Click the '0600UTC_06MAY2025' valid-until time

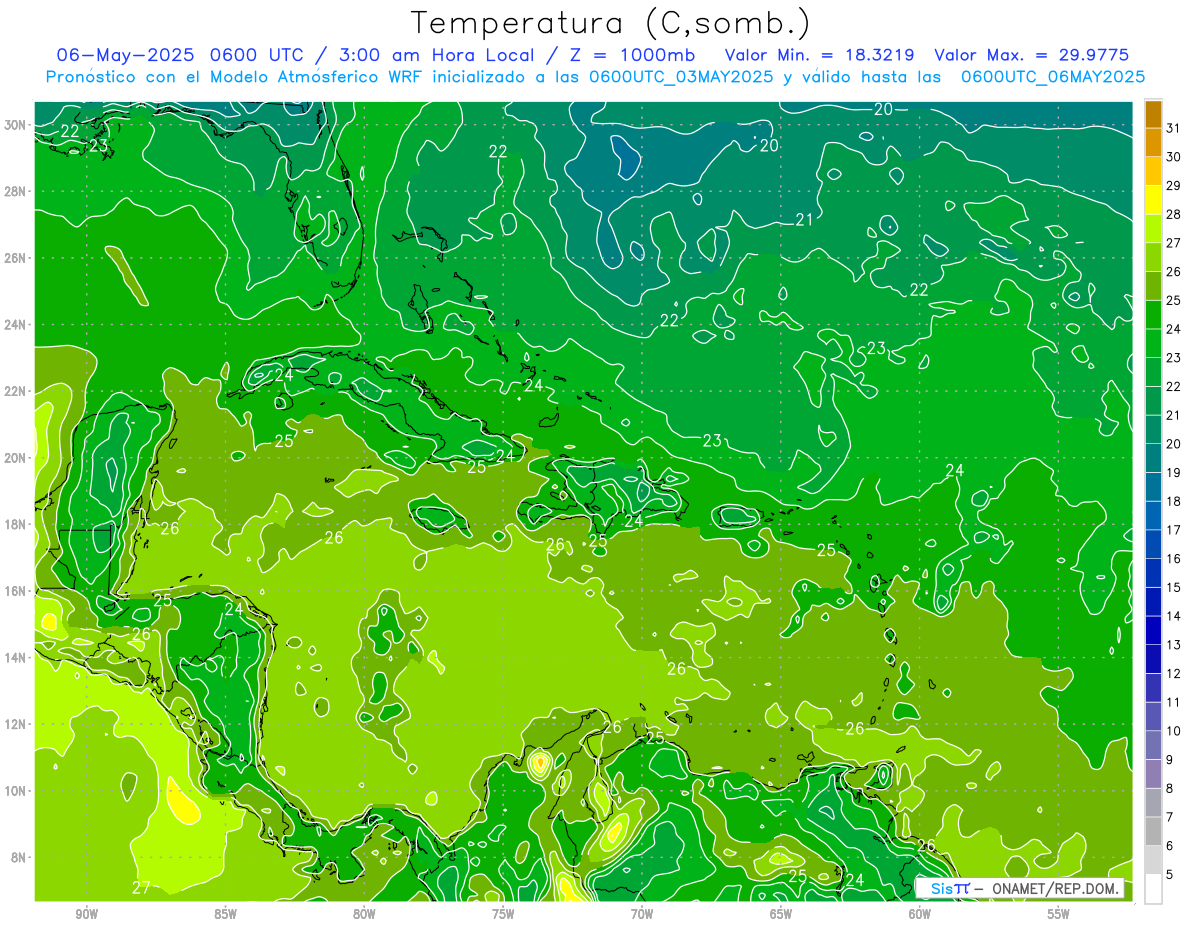click(1053, 76)
